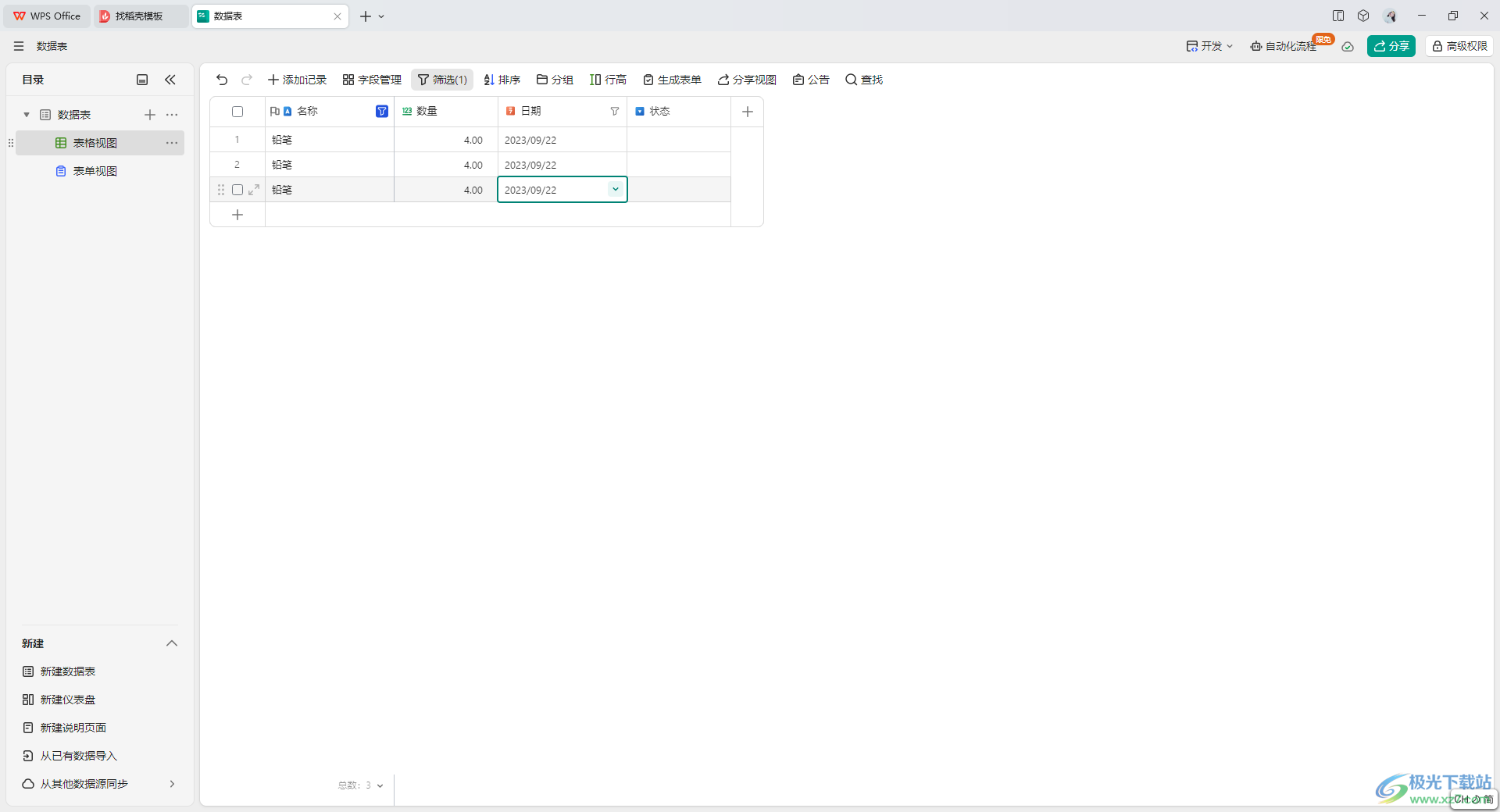Open the date dropdown in row 3
Viewport: 1500px width, 812px height.
click(x=616, y=189)
